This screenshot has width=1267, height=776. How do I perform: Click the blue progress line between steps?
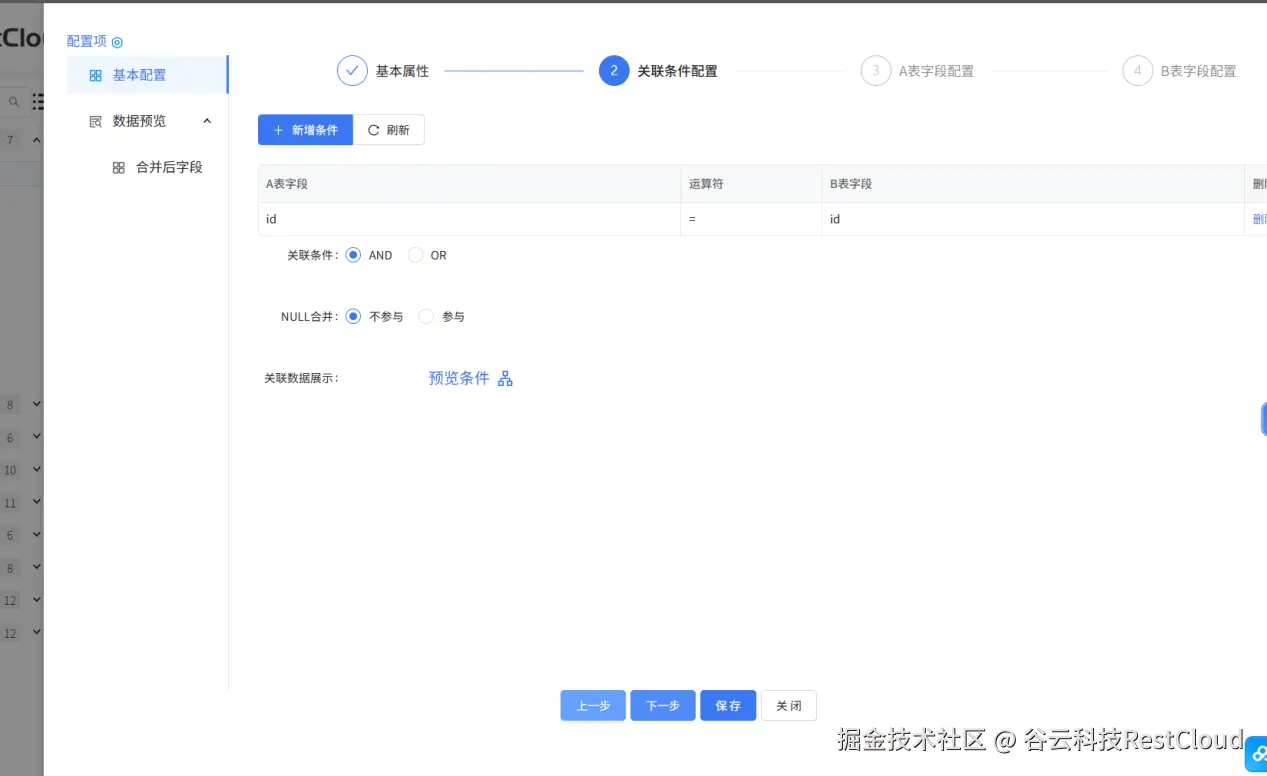[x=515, y=70]
